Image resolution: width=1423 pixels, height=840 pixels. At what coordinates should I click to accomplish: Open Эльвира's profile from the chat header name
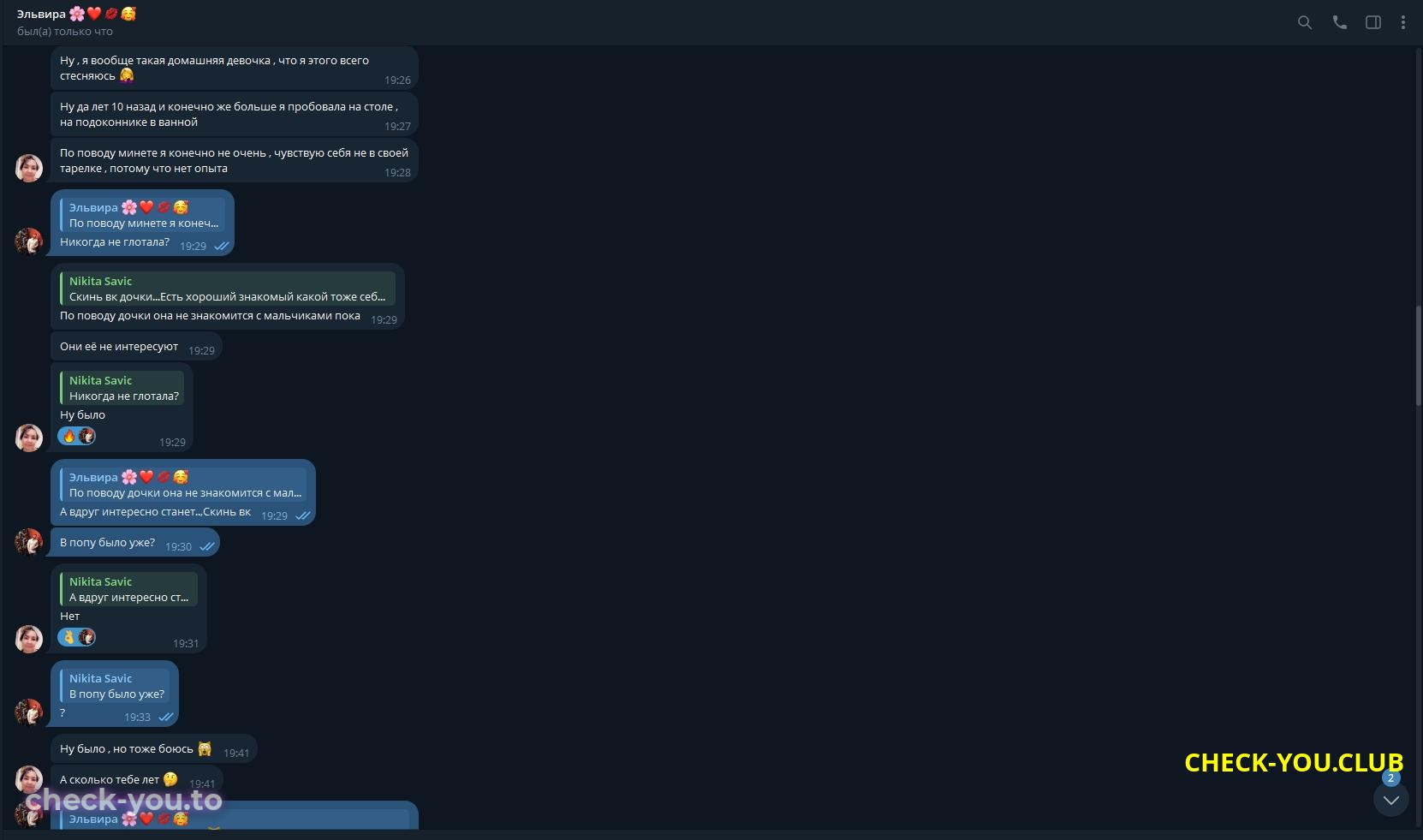[77, 14]
